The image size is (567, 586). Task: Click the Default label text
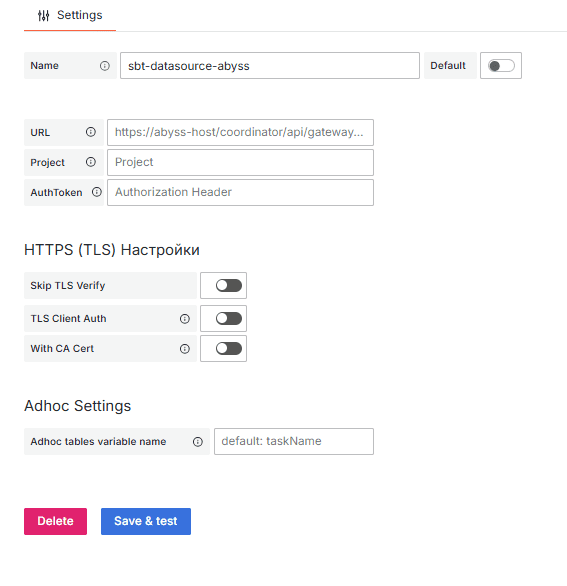pyautogui.click(x=448, y=66)
